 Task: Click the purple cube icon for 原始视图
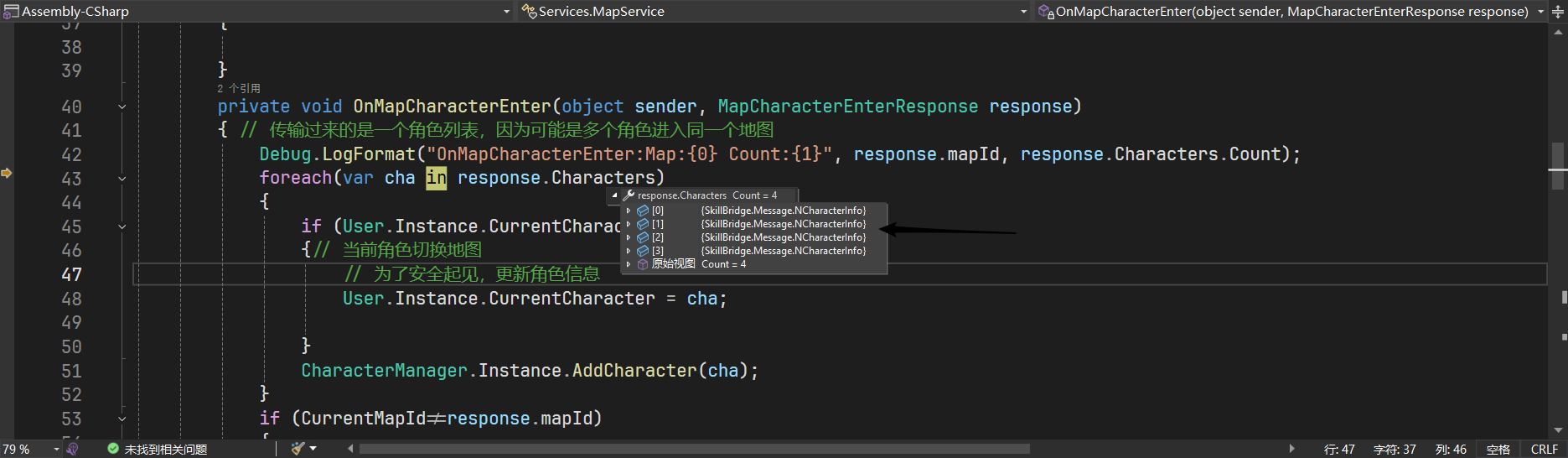pos(643,264)
